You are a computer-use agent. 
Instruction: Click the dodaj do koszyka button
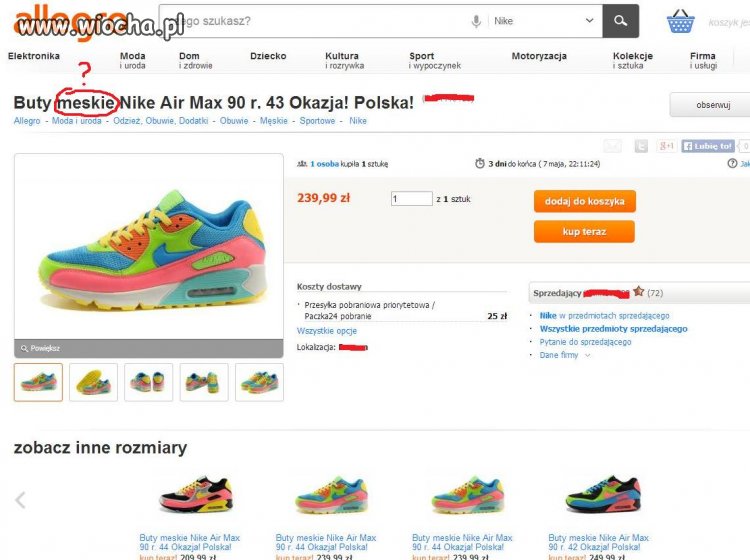585,201
